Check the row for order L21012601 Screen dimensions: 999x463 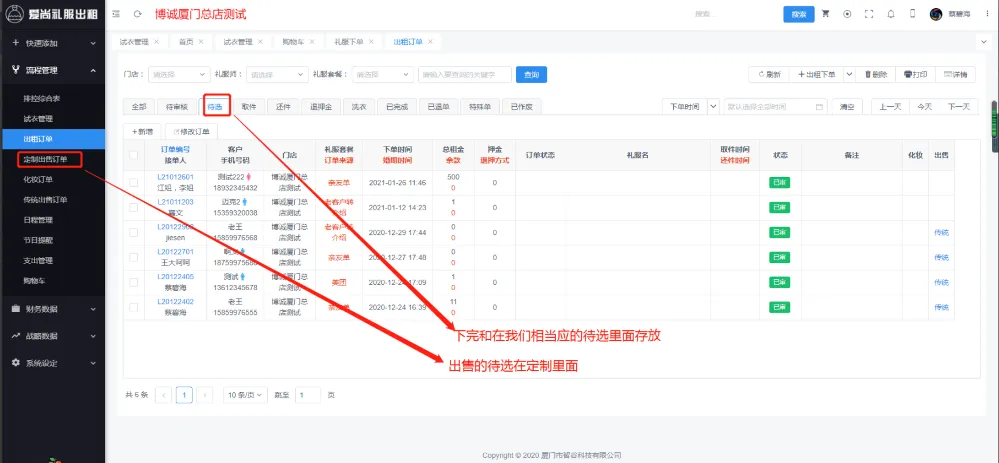[134, 182]
